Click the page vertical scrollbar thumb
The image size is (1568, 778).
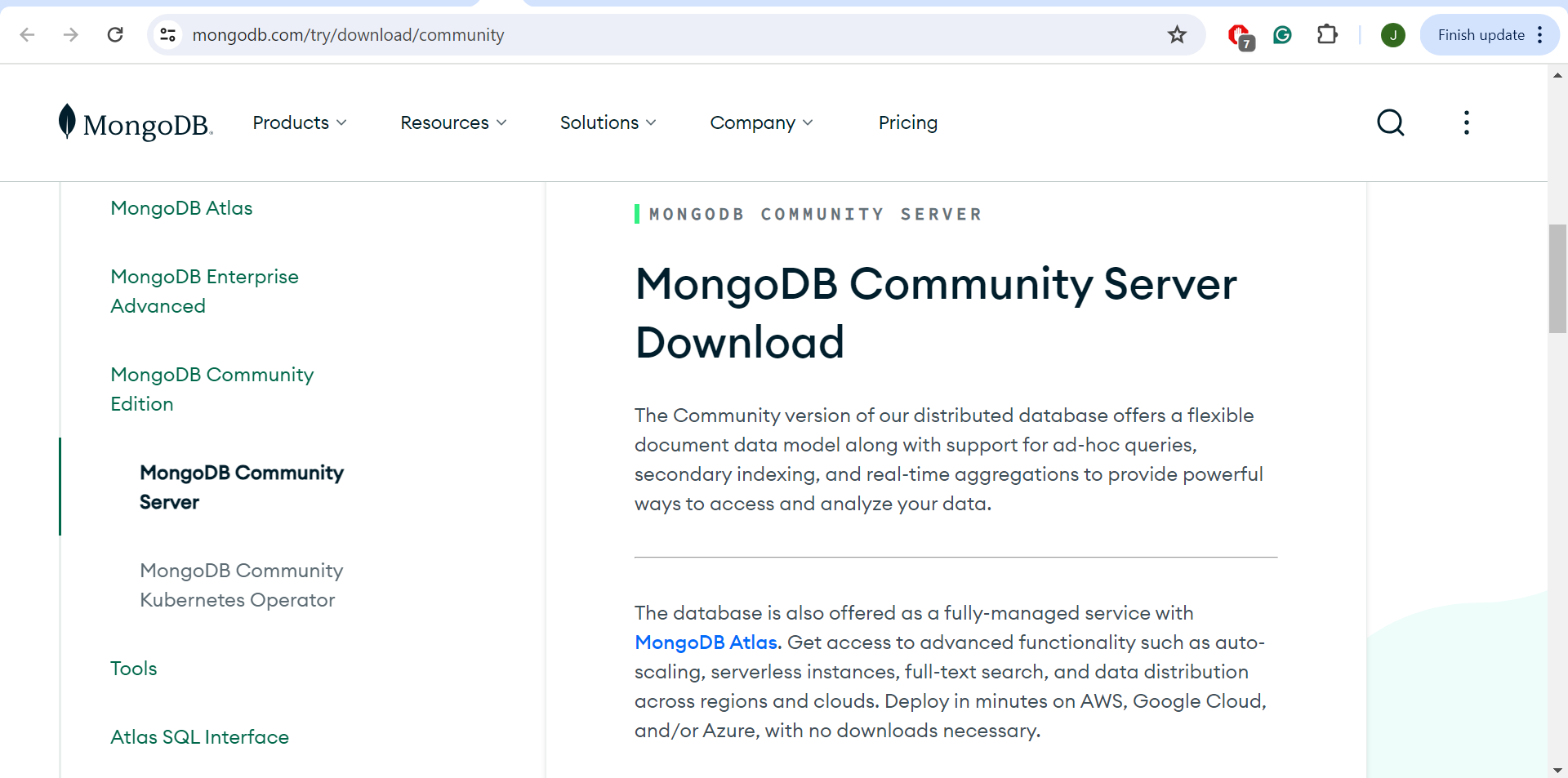pyautogui.click(x=1557, y=278)
